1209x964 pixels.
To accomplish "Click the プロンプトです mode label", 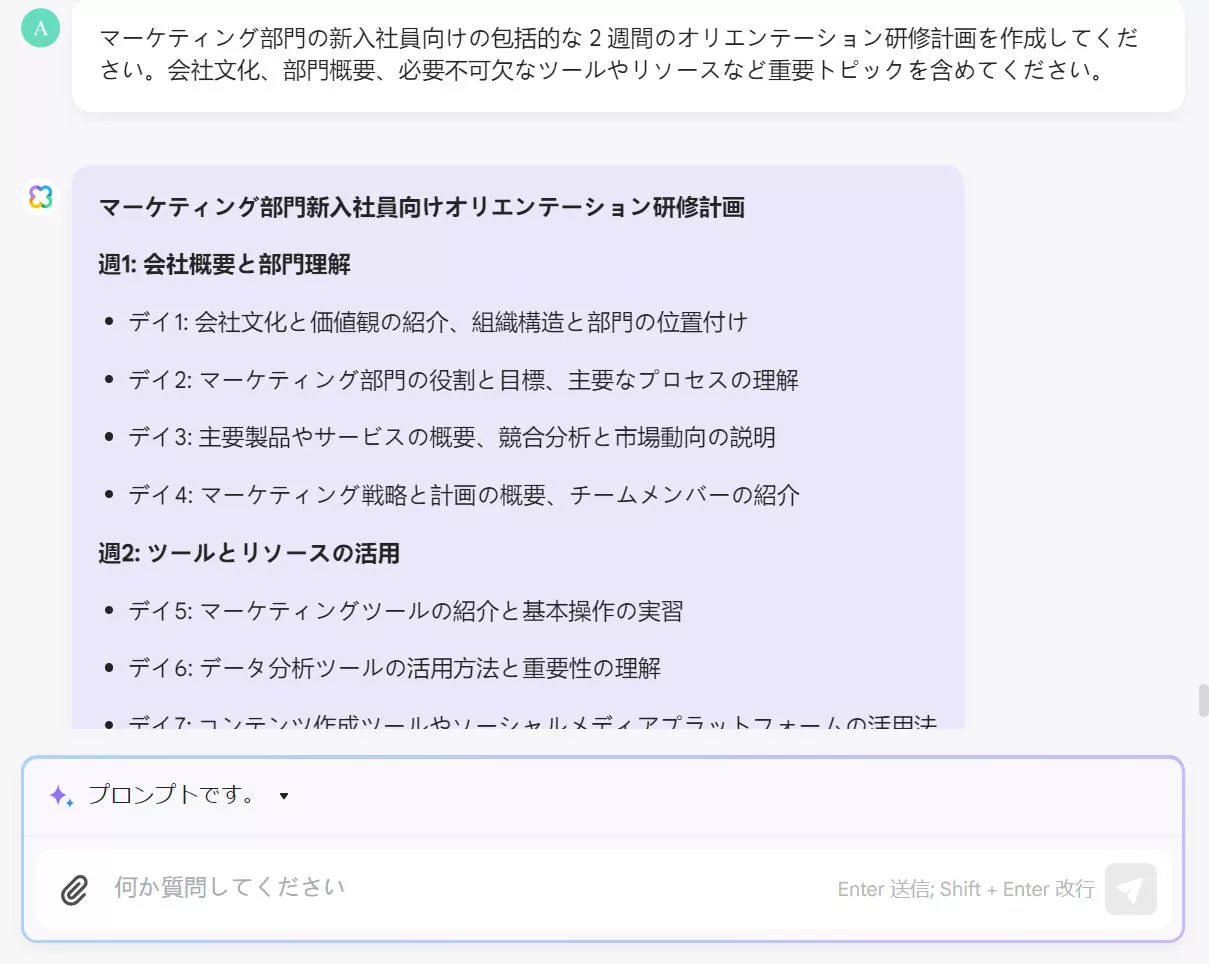I will 172,796.
